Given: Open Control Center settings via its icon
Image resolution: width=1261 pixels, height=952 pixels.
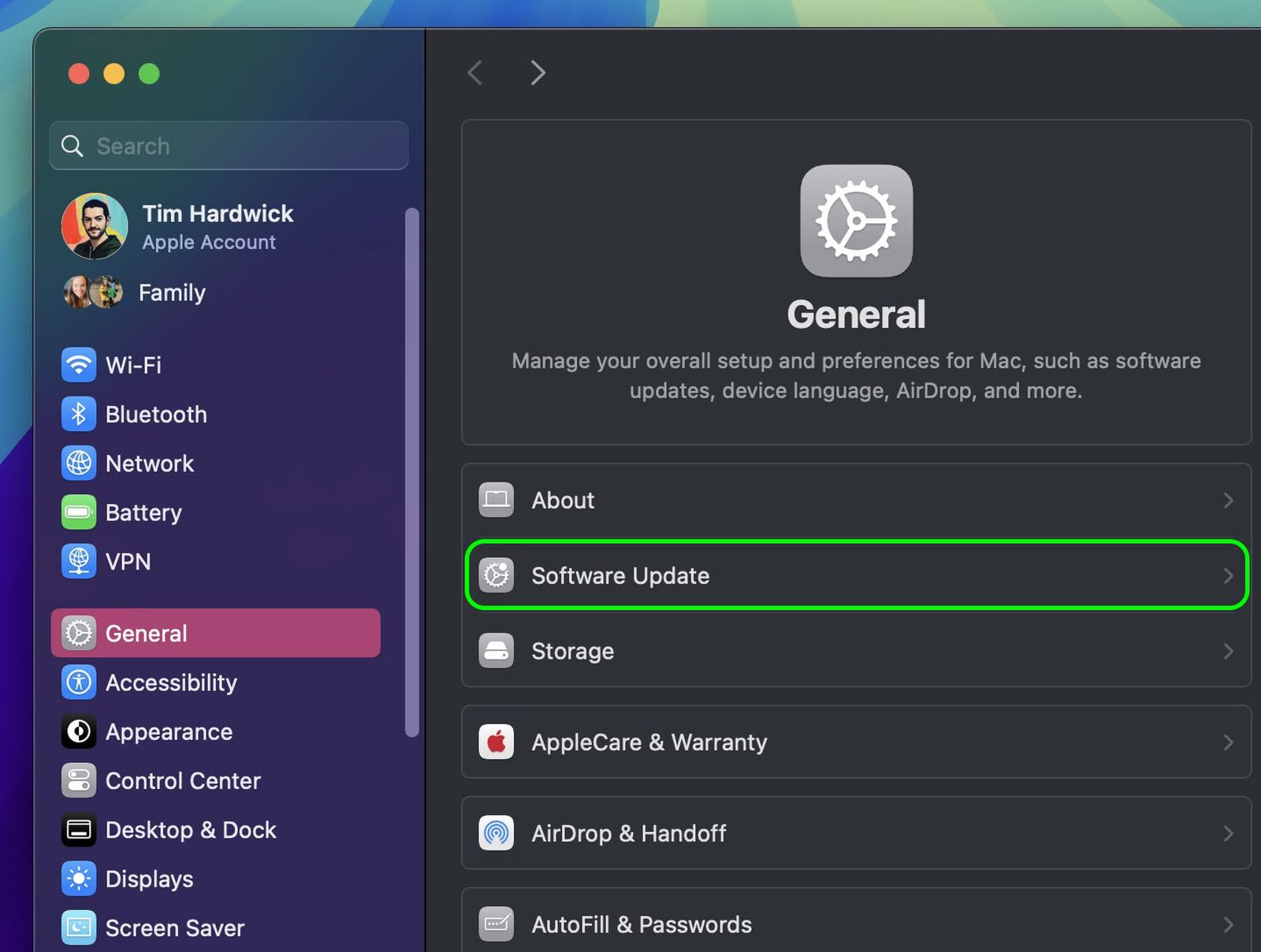Looking at the screenshot, I should tap(79, 781).
